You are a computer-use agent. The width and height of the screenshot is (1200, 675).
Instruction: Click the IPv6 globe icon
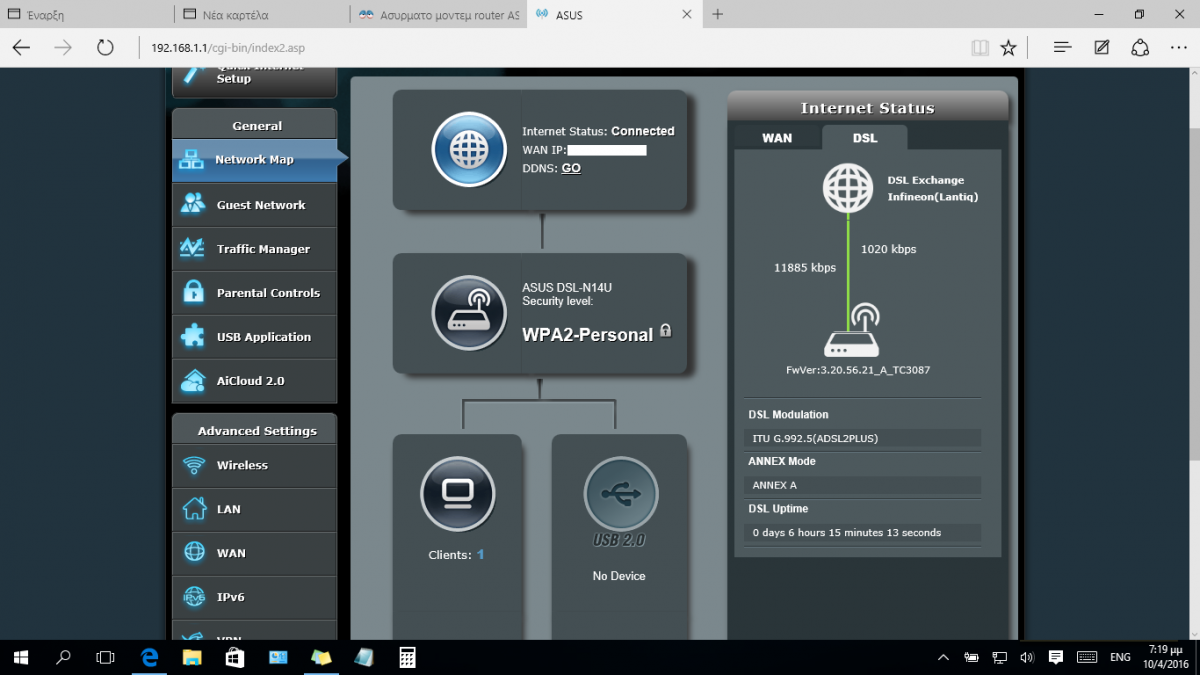tap(194, 597)
